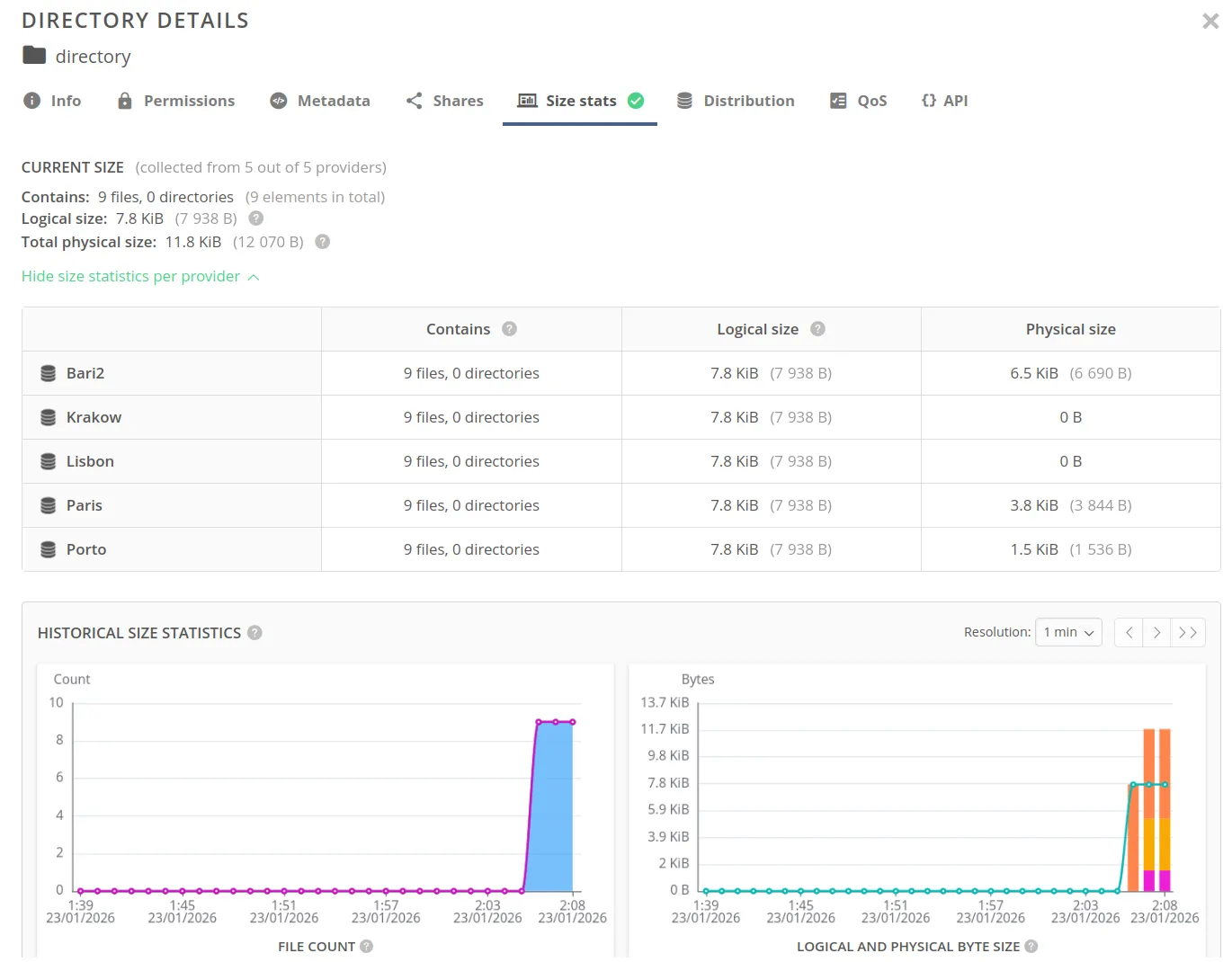Go to the Shares tab
Image resolution: width=1232 pixels, height=962 pixels.
click(x=445, y=101)
